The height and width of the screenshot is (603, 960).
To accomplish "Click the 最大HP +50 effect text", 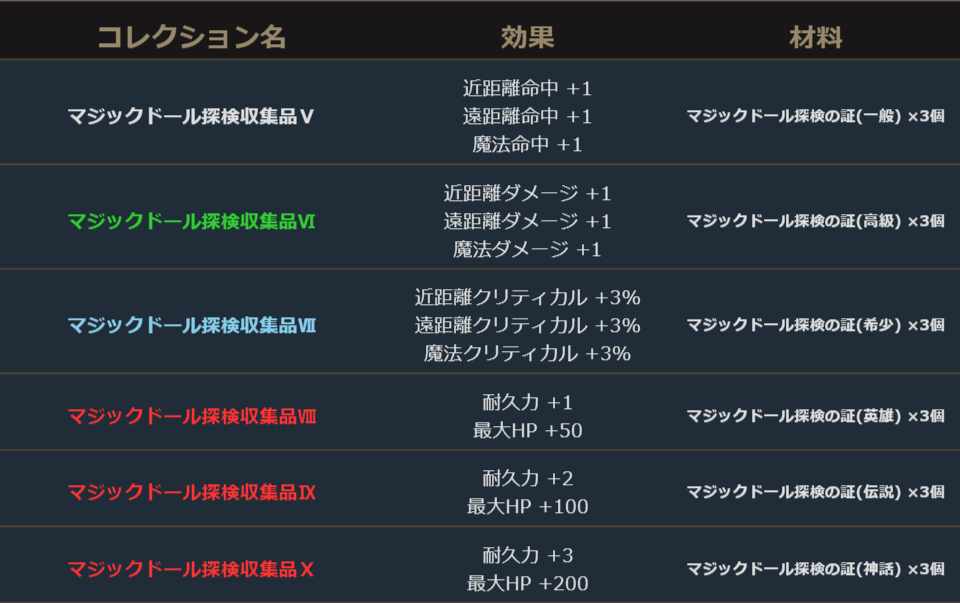I will pos(527,431).
